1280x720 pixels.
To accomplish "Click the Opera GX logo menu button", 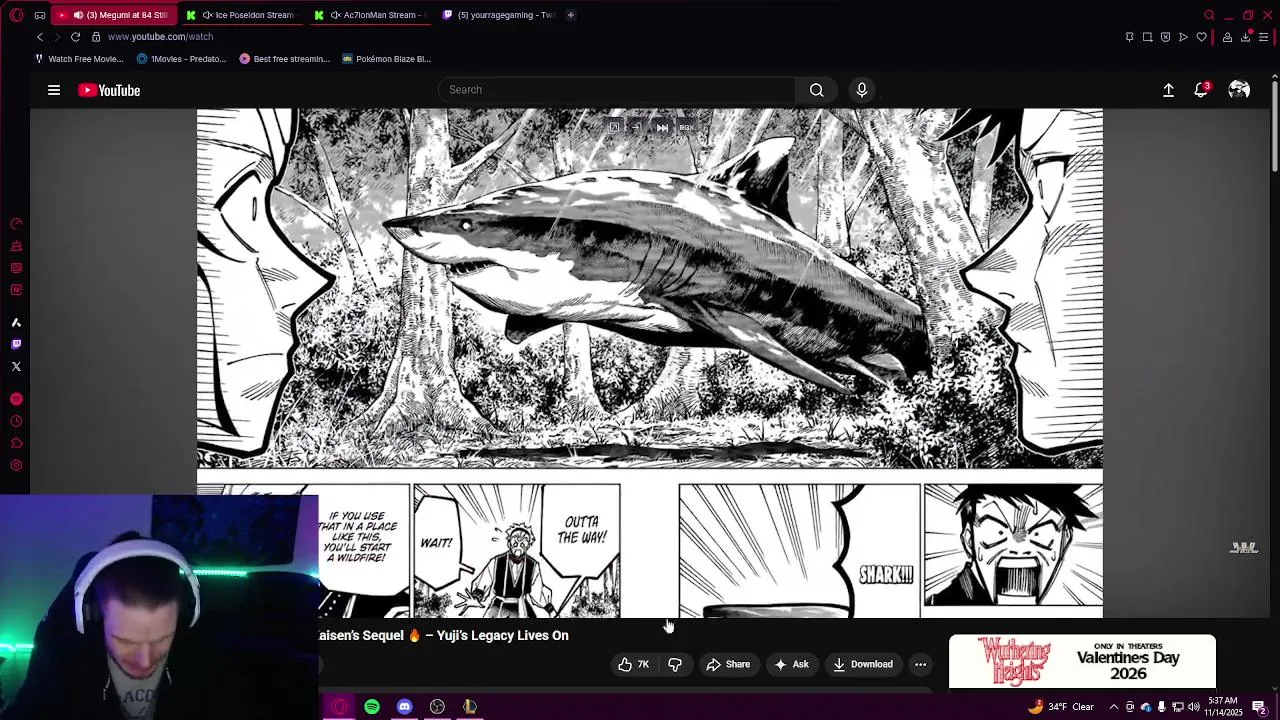I will point(17,15).
